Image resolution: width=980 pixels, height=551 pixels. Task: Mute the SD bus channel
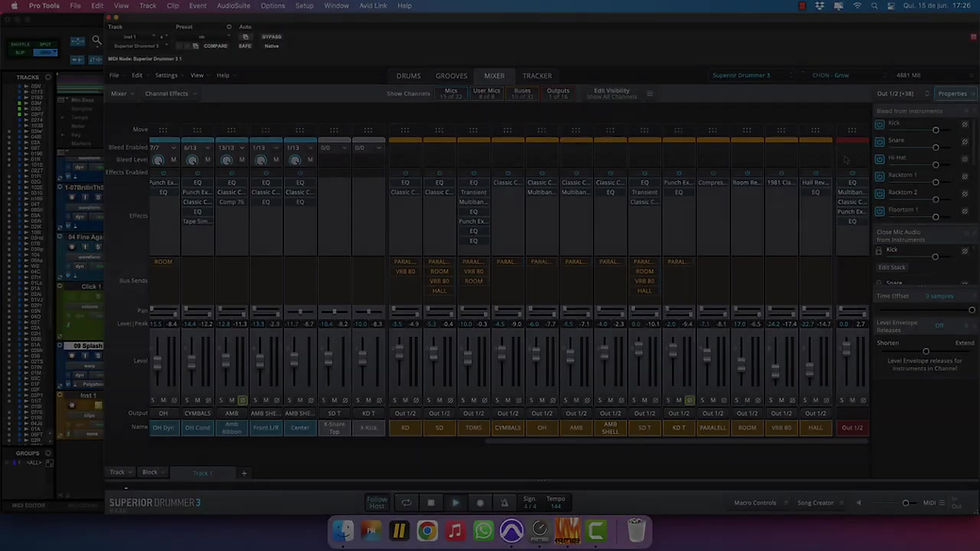439,400
